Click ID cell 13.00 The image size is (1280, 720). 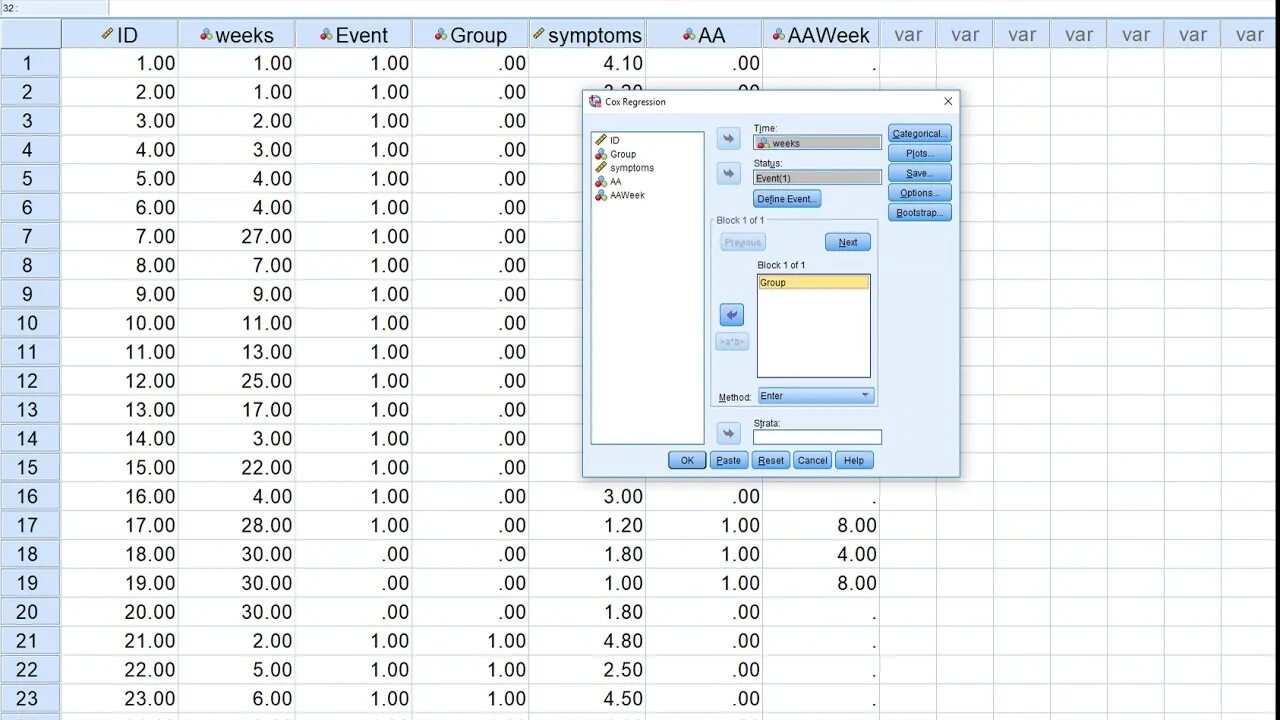pyautogui.click(x=120, y=409)
